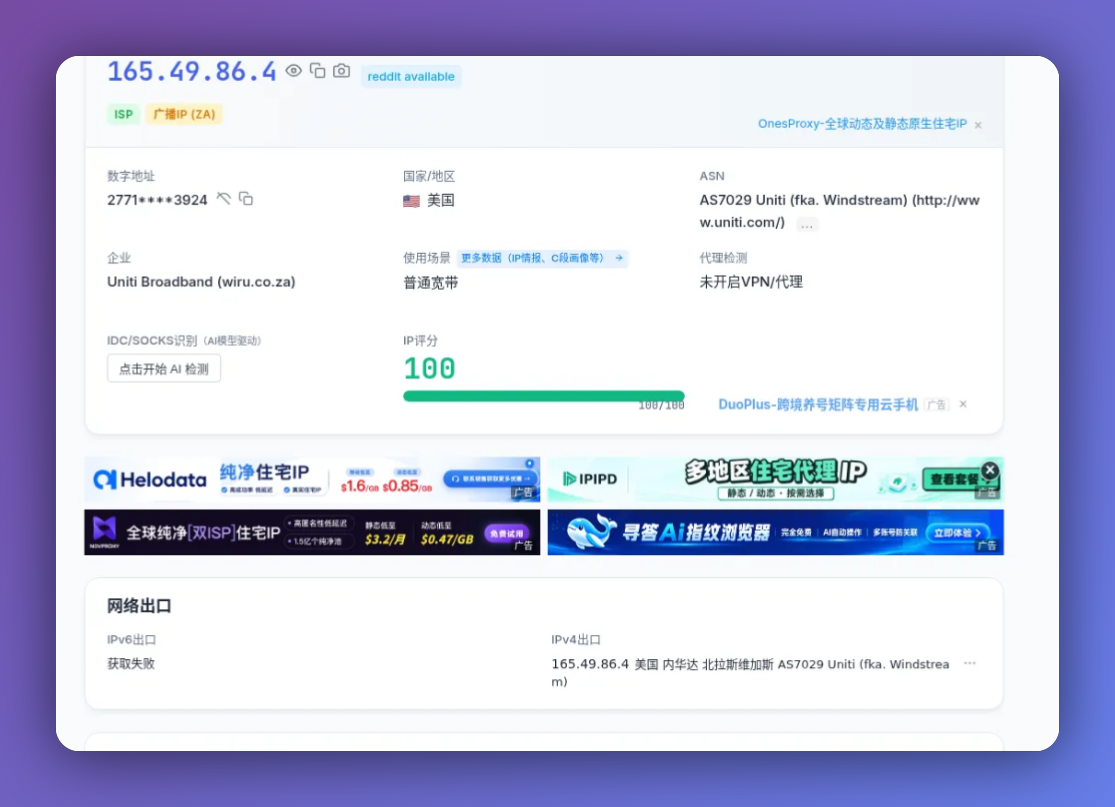Click the IP score progress bar

[x=544, y=396]
